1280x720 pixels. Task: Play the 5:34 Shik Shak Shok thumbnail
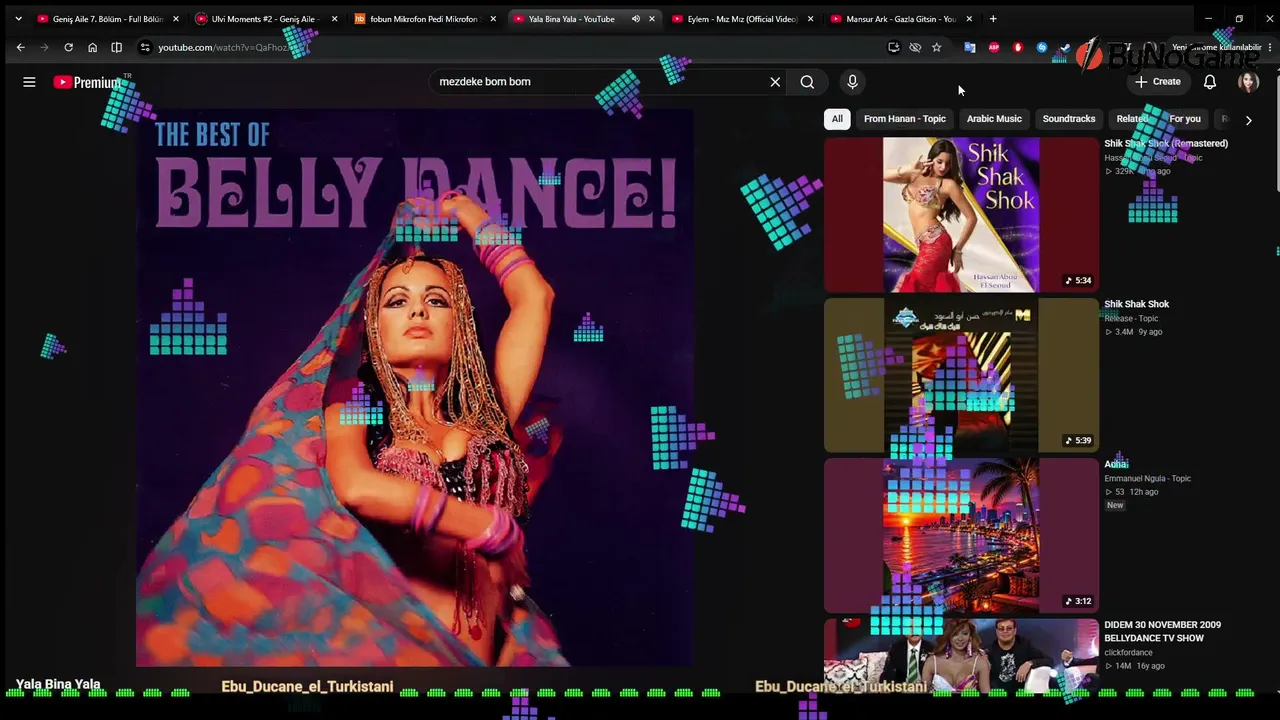tap(961, 215)
